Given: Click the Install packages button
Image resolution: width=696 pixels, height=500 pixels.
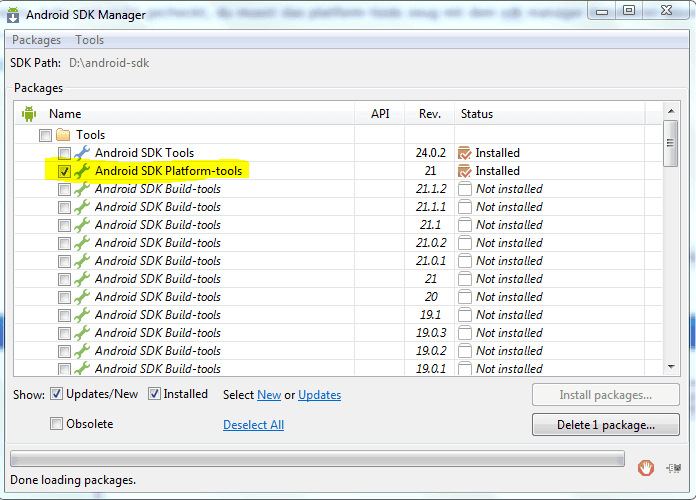Looking at the screenshot, I should tap(606, 395).
